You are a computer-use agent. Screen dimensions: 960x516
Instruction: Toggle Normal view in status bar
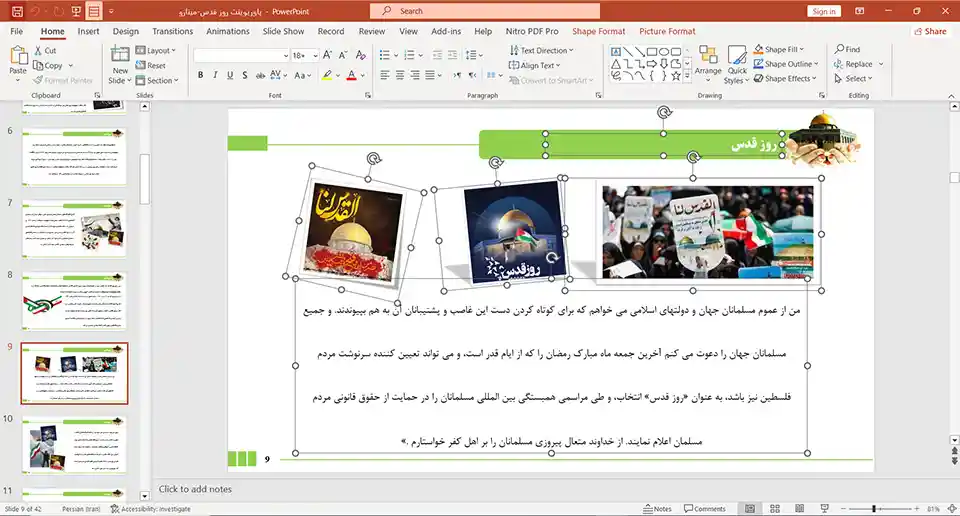pos(750,509)
